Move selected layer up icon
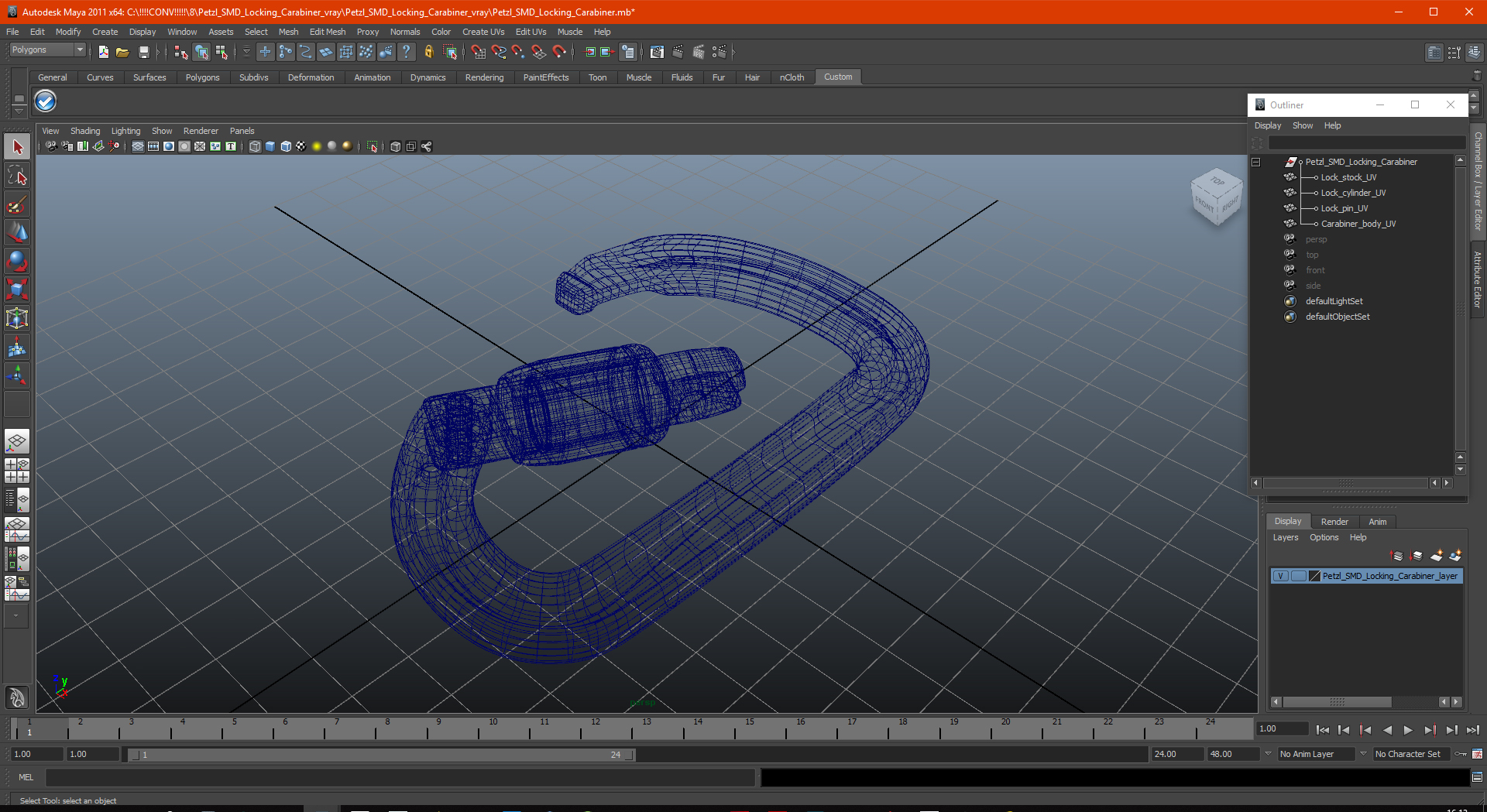Image resolution: width=1487 pixels, height=812 pixels. [x=1397, y=556]
